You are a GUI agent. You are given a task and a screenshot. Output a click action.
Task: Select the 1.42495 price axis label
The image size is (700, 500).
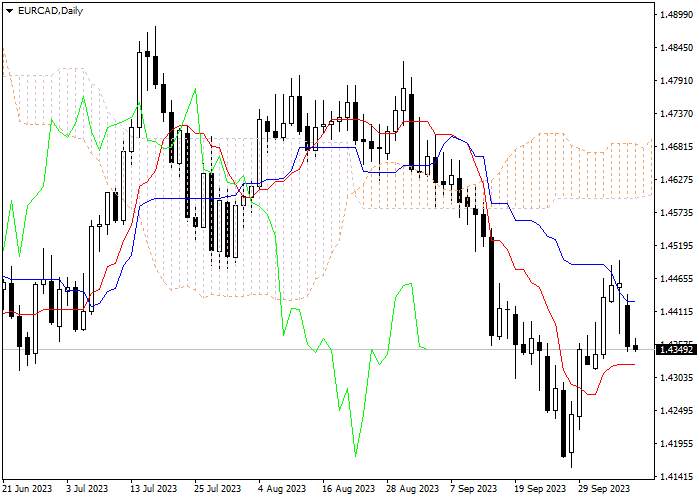click(676, 411)
